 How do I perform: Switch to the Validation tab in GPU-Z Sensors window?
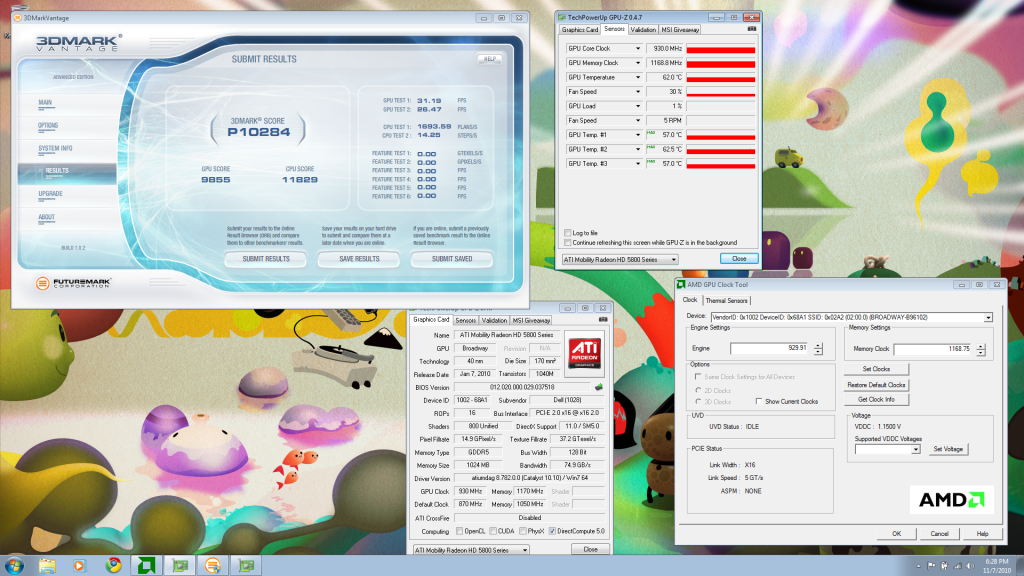click(x=643, y=29)
